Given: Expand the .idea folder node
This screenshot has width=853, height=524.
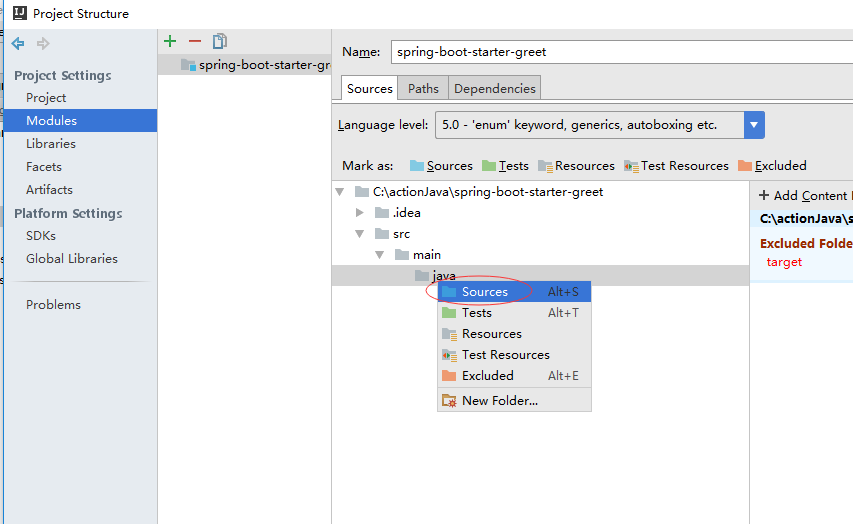Looking at the screenshot, I should tap(360, 212).
